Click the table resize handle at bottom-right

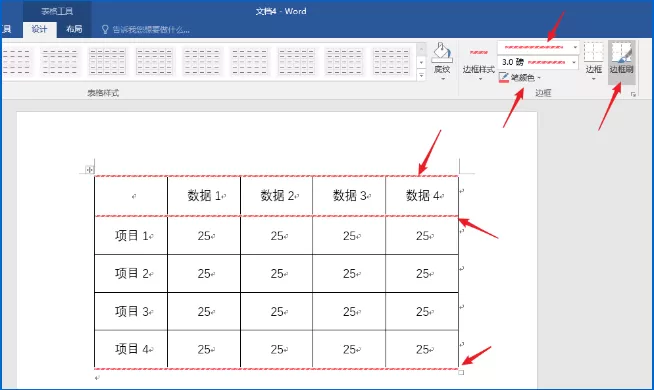click(x=461, y=372)
